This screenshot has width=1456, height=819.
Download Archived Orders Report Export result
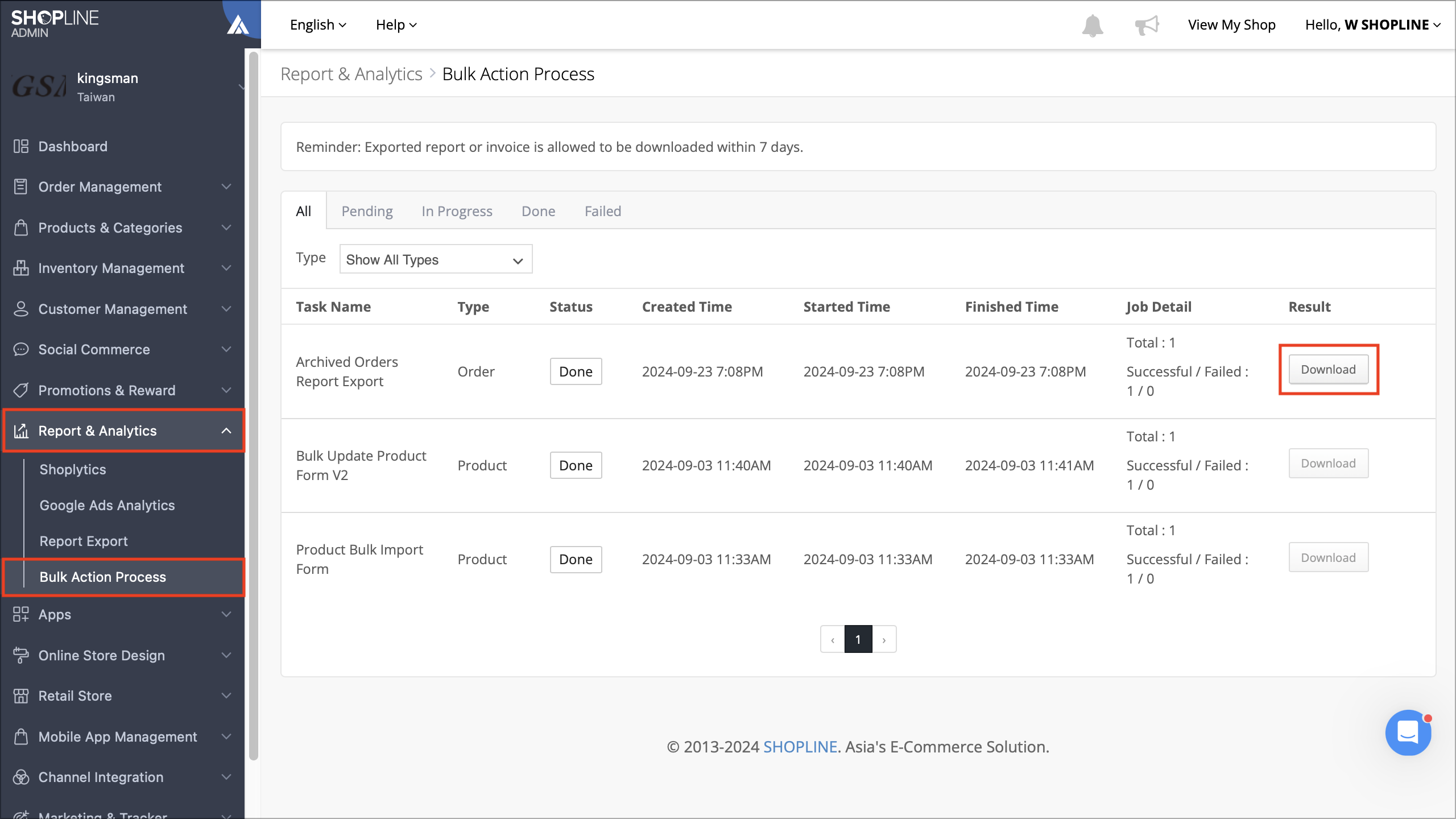click(x=1328, y=370)
